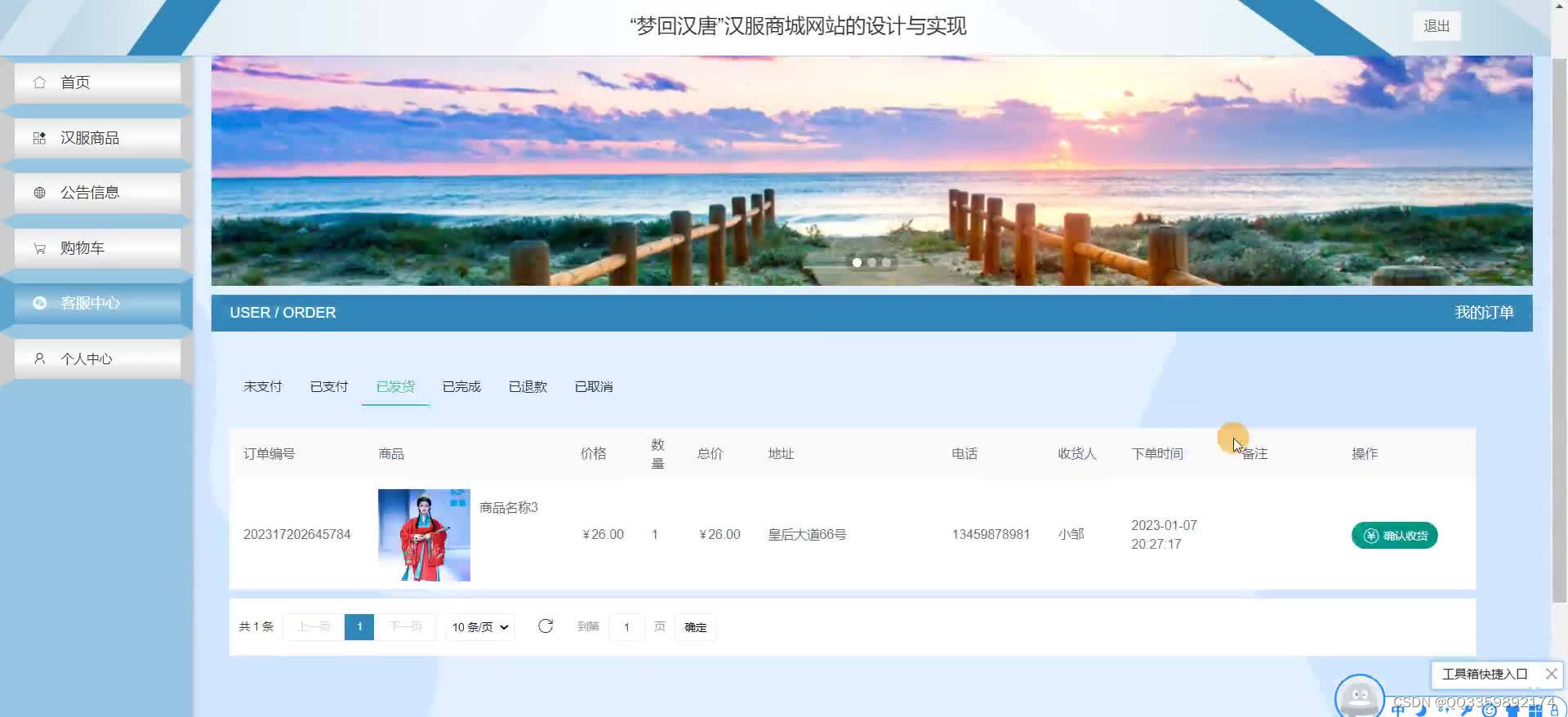Close the 工具箱快捷入口 tooltip
The width and height of the screenshot is (1568, 717).
point(1551,674)
